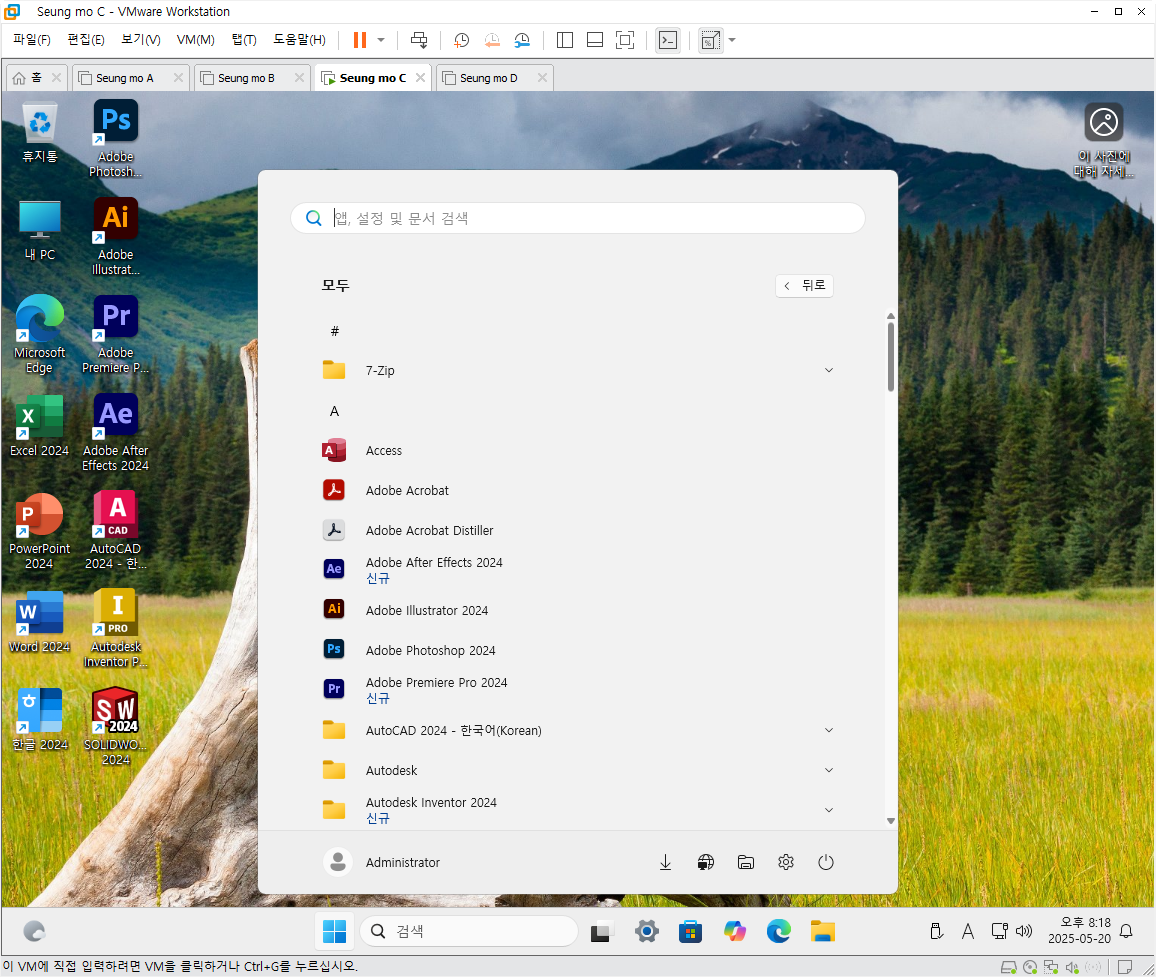The height and width of the screenshot is (977, 1156).
Task: Open Copilot from the taskbar
Action: (x=734, y=931)
